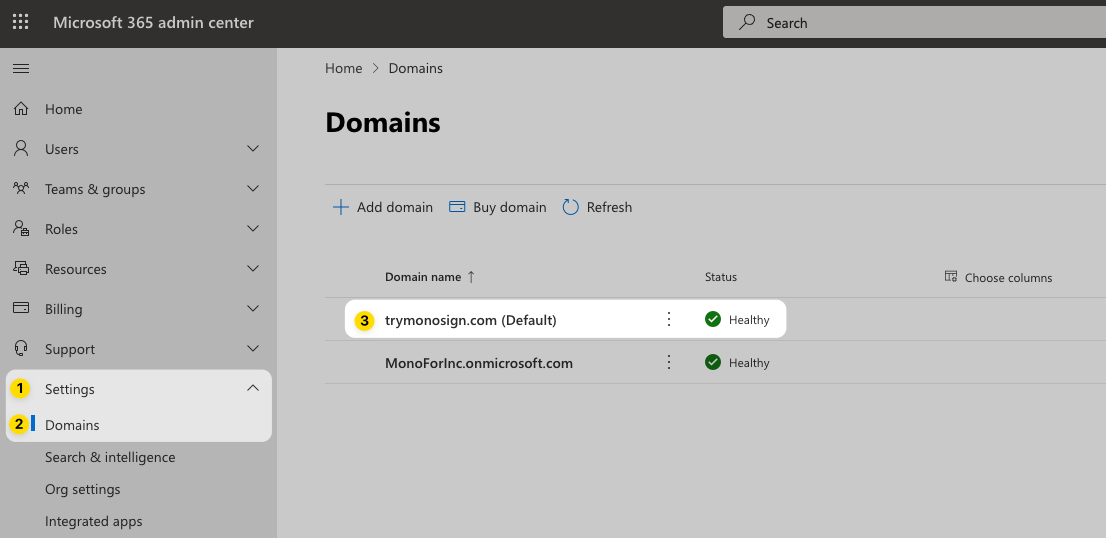Click the Choose columns table icon
Screen dimensions: 1106x538
[x=951, y=276]
